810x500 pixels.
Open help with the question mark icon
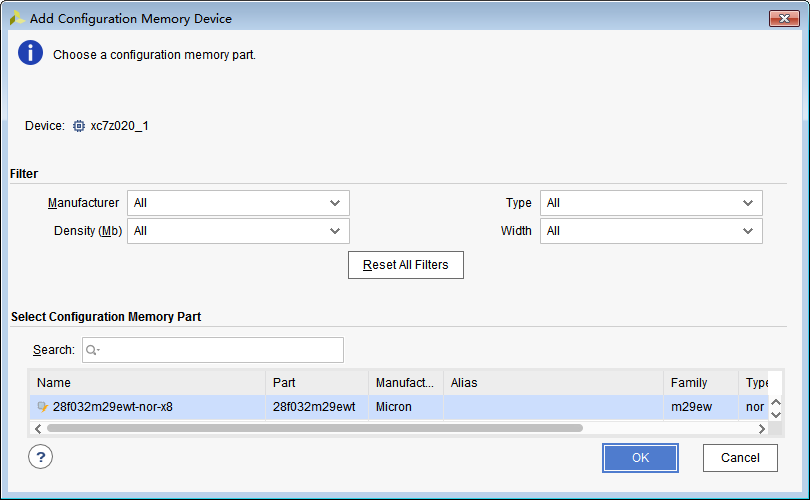[40, 457]
